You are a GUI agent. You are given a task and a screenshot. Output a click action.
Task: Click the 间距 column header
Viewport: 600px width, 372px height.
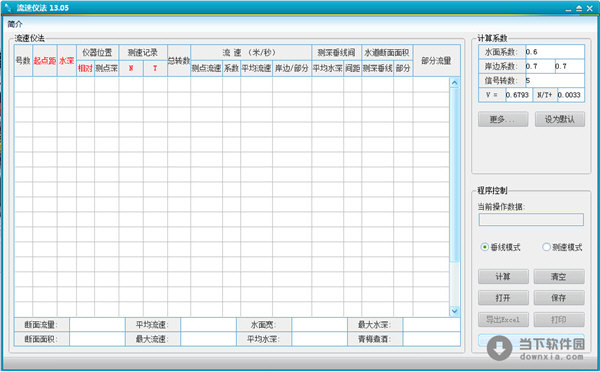click(x=352, y=68)
